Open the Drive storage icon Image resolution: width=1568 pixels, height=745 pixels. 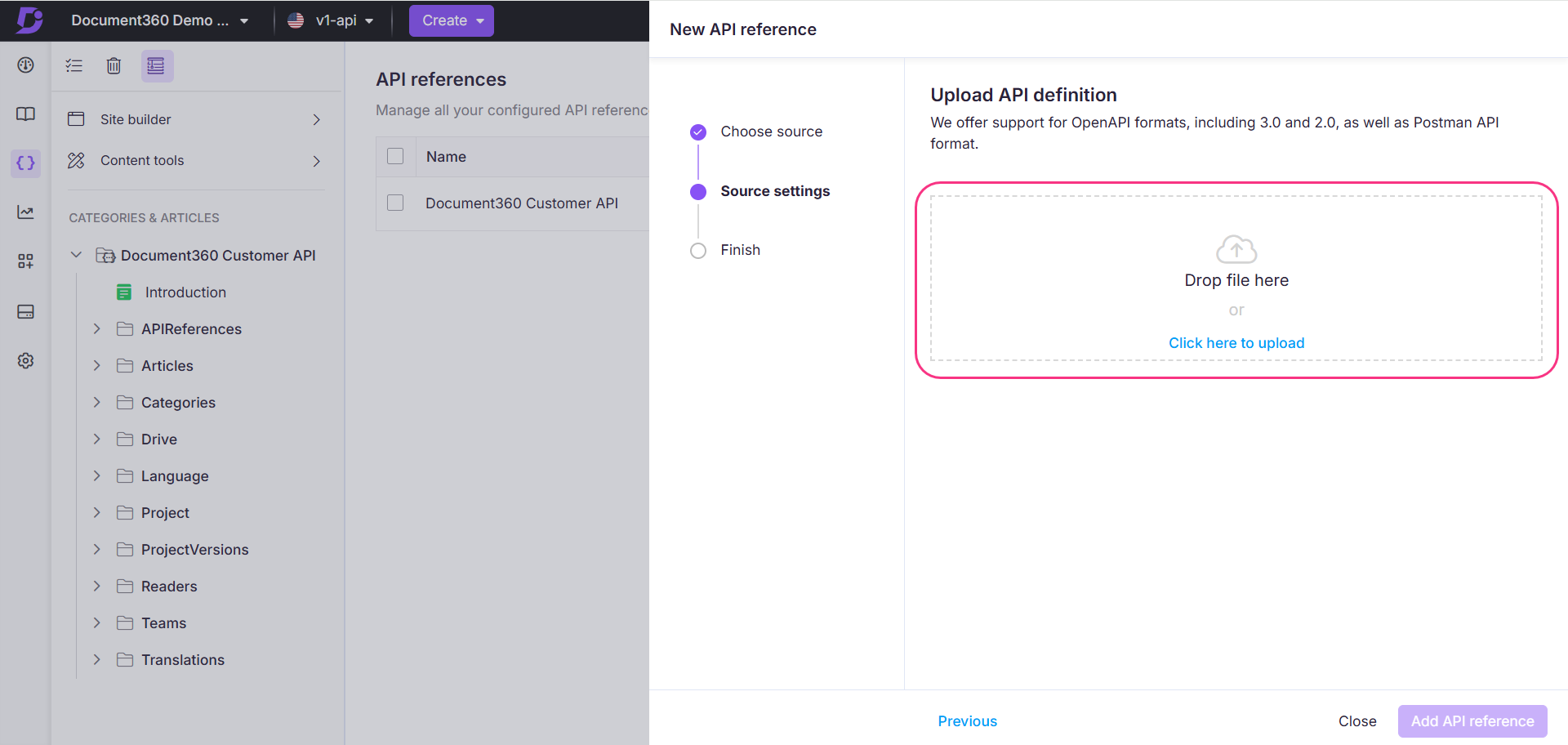tap(25, 311)
